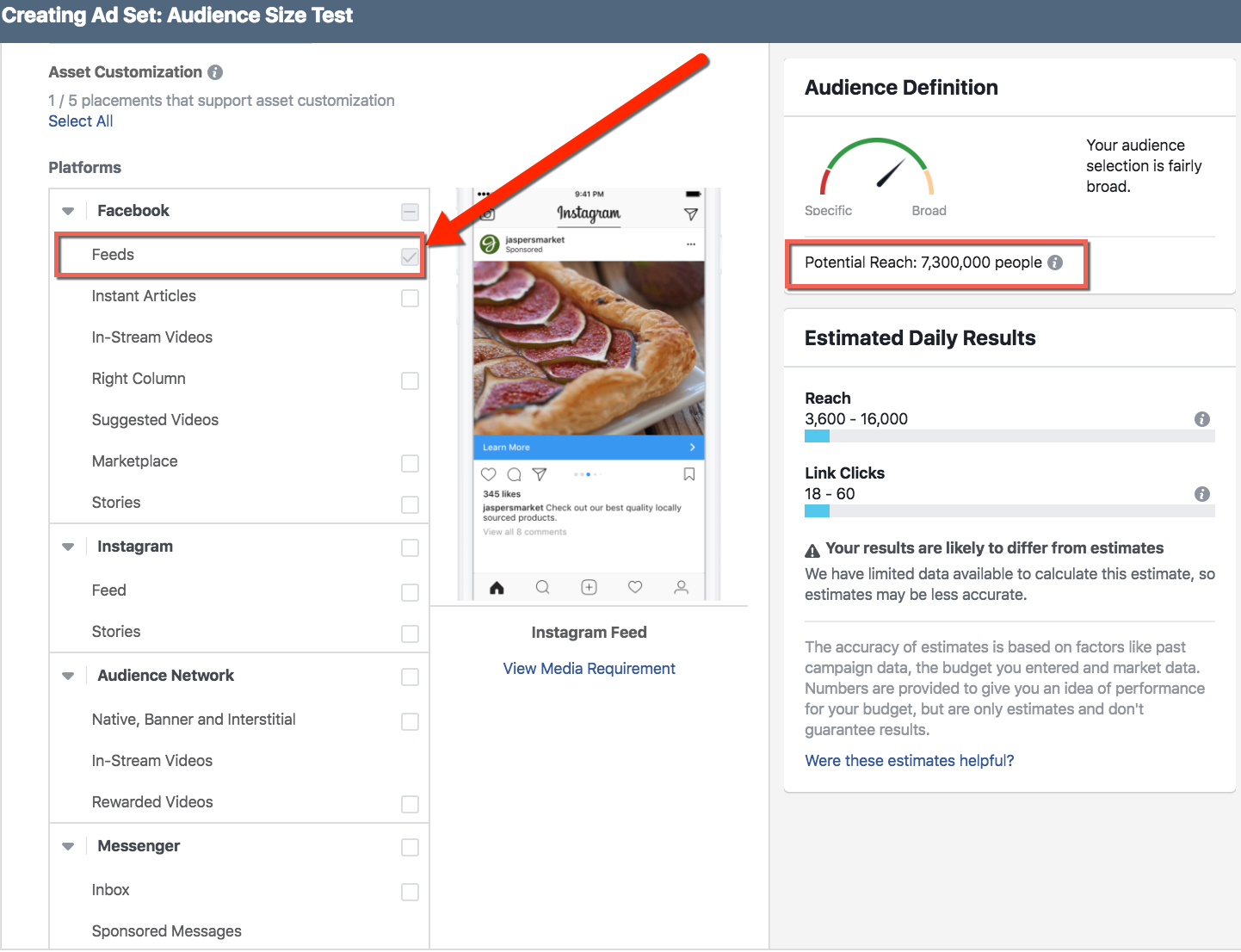
Task: Check the Rewarded Videos checkbox
Action: coord(411,804)
